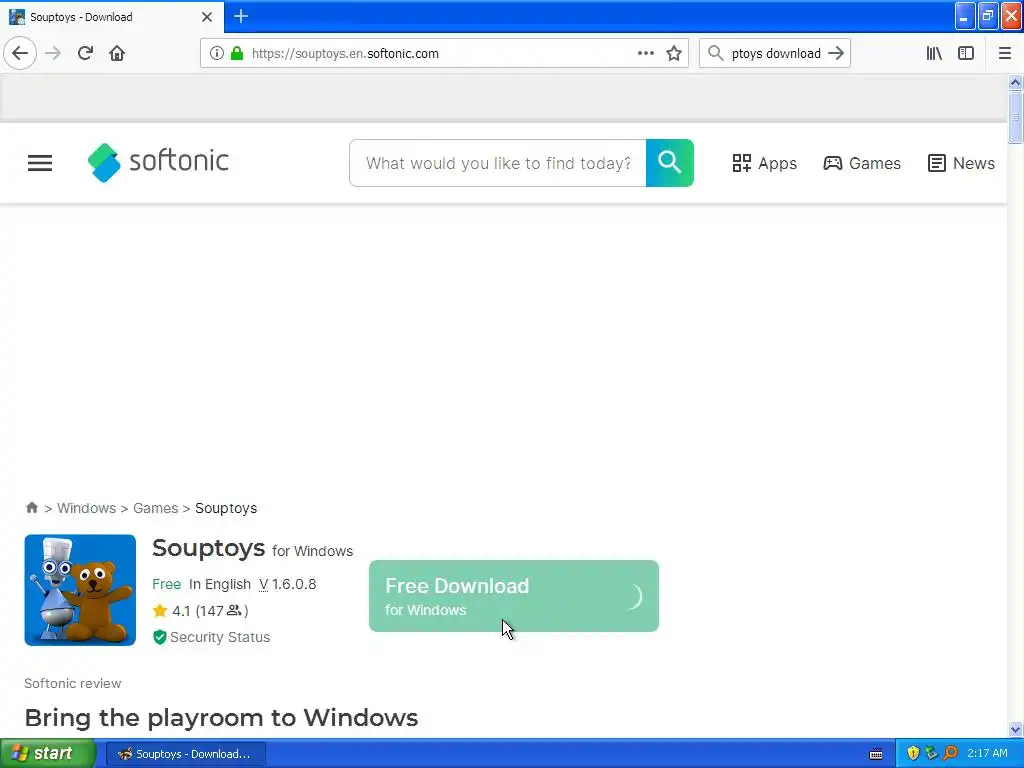Open a new tab with plus icon
This screenshot has height=768, width=1024.
pyautogui.click(x=241, y=16)
